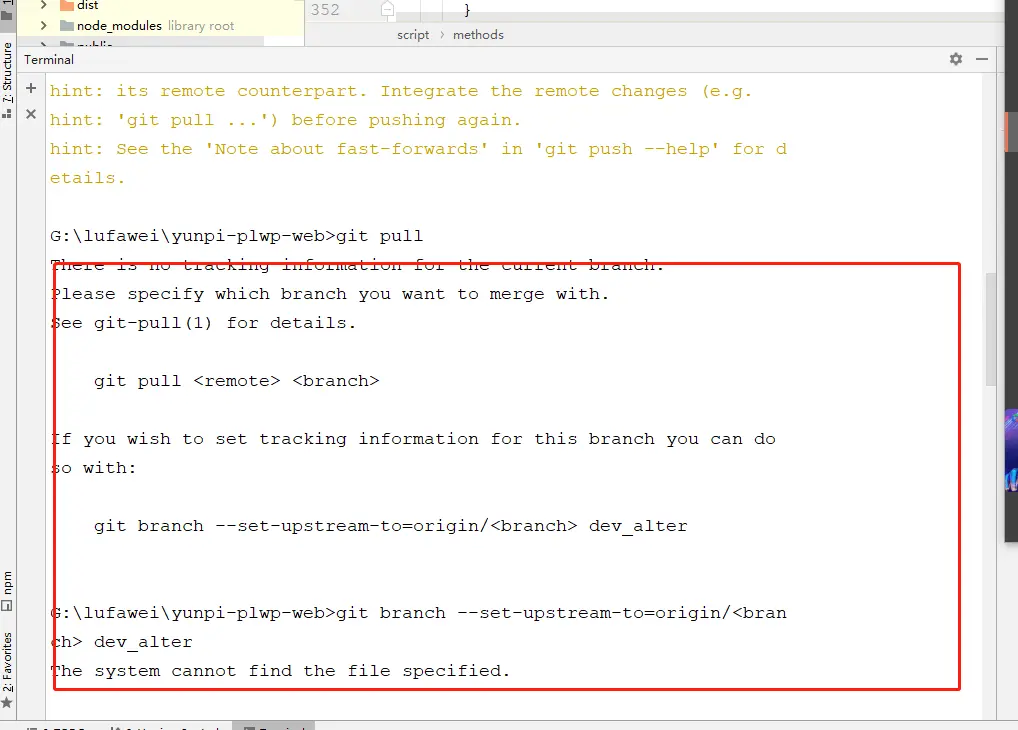Click 'git pull <remote> <branch>' suggestion line
The image size is (1018, 730).
[x=236, y=381]
